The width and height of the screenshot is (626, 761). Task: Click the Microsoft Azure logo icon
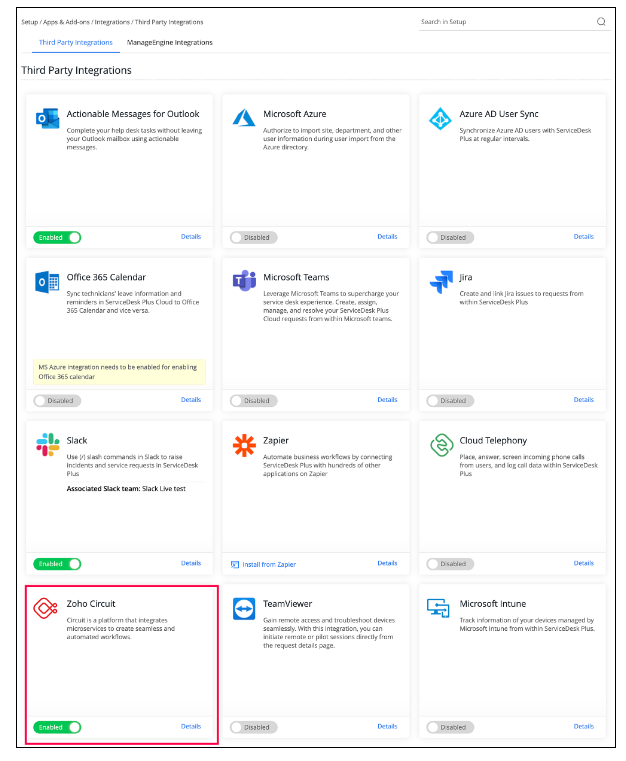tap(244, 118)
